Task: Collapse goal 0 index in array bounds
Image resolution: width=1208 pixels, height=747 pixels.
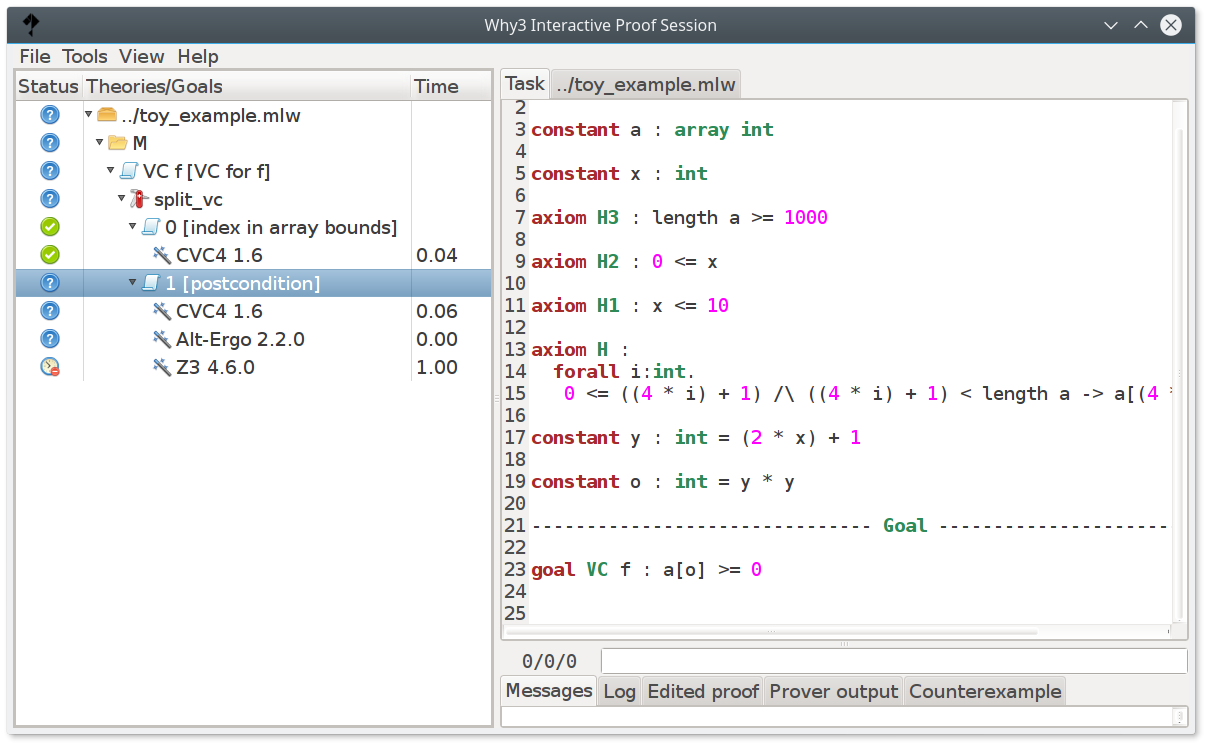Action: (x=133, y=227)
